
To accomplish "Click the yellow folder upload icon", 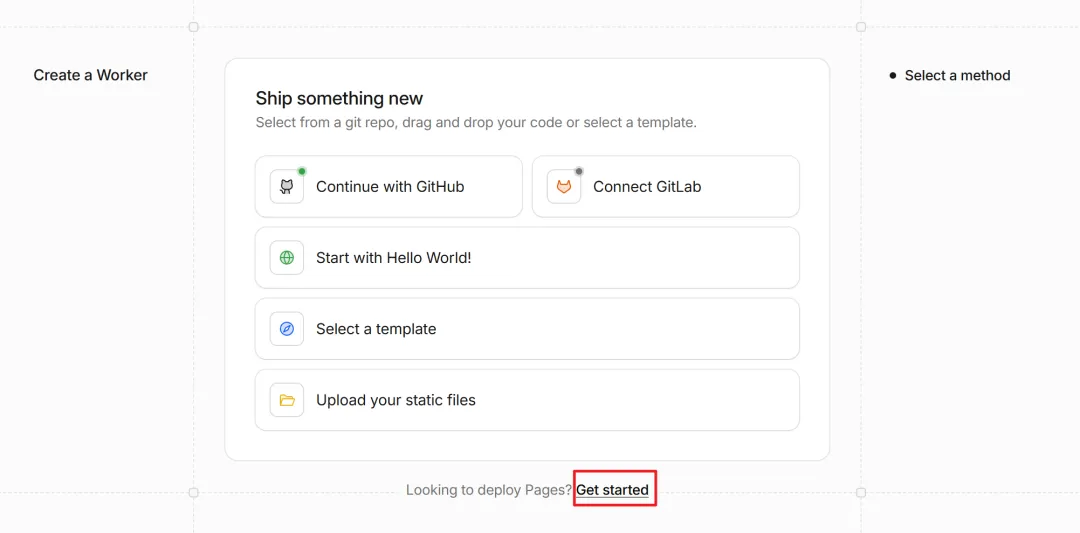I will [x=287, y=400].
